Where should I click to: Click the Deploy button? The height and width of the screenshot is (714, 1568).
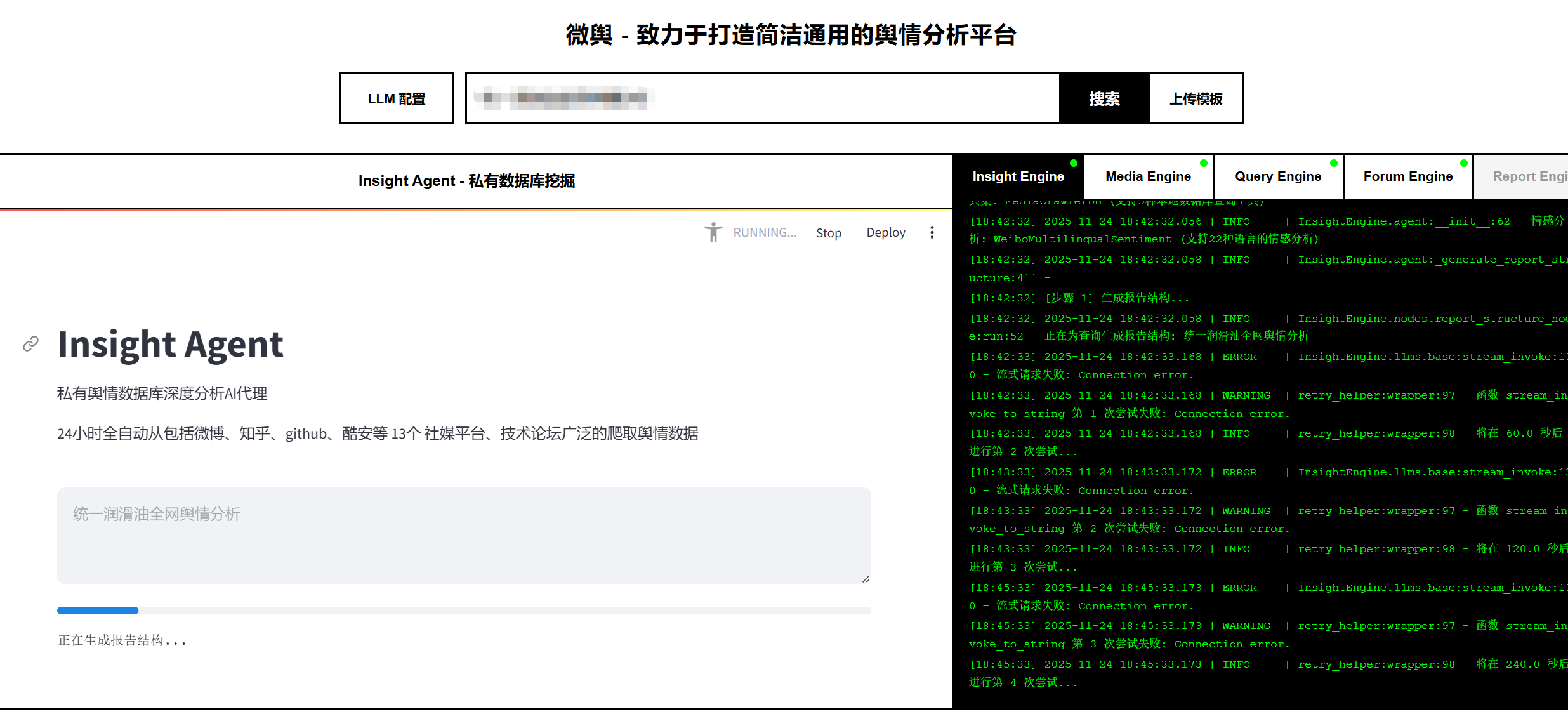pos(885,232)
